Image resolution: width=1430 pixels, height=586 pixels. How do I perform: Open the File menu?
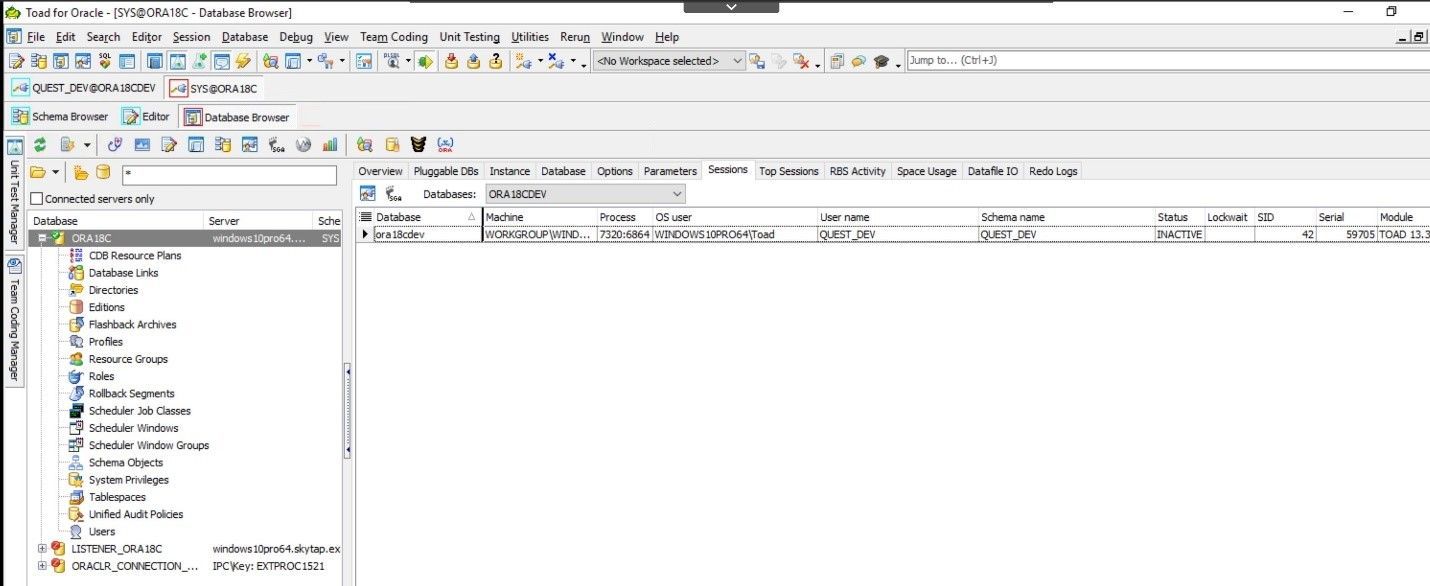36,37
